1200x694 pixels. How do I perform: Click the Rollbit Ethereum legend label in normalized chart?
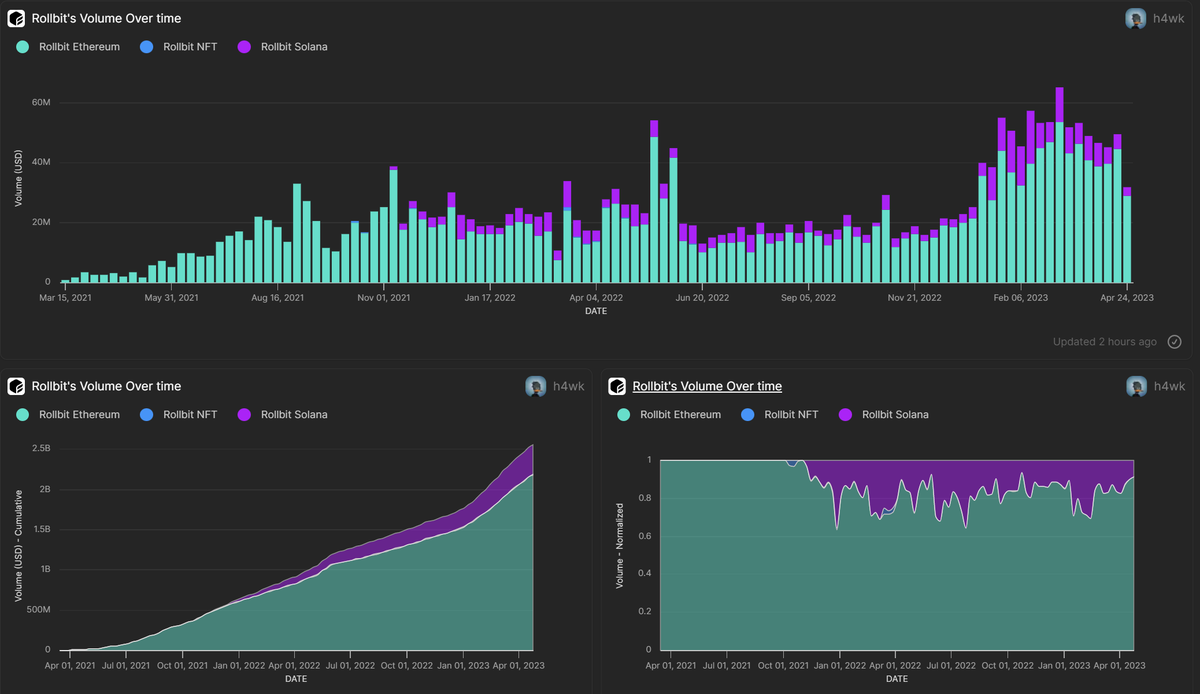[x=680, y=414]
